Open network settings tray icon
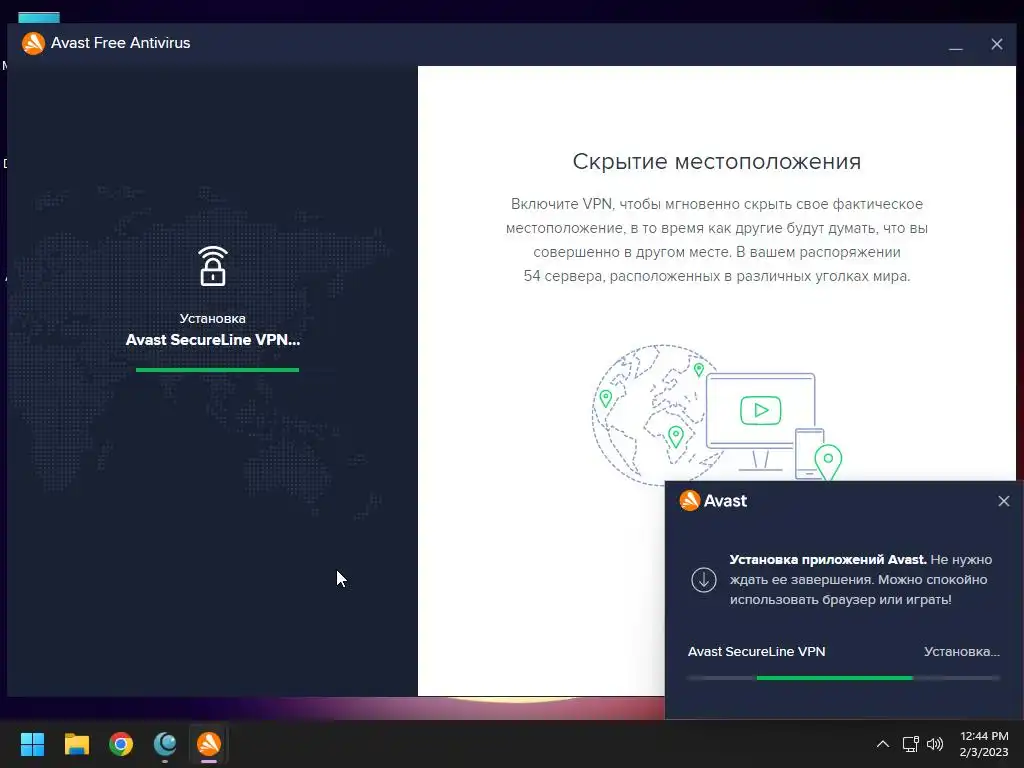Image resolution: width=1024 pixels, height=768 pixels. pos(910,744)
